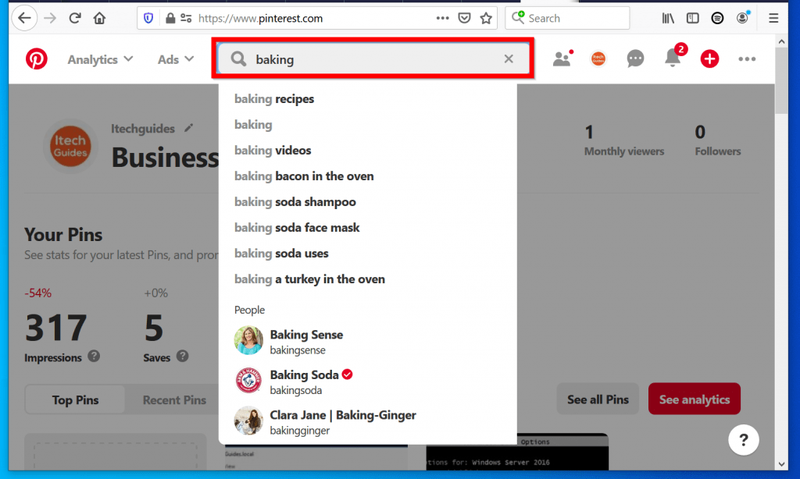Click the red See analytics button

tap(694, 399)
